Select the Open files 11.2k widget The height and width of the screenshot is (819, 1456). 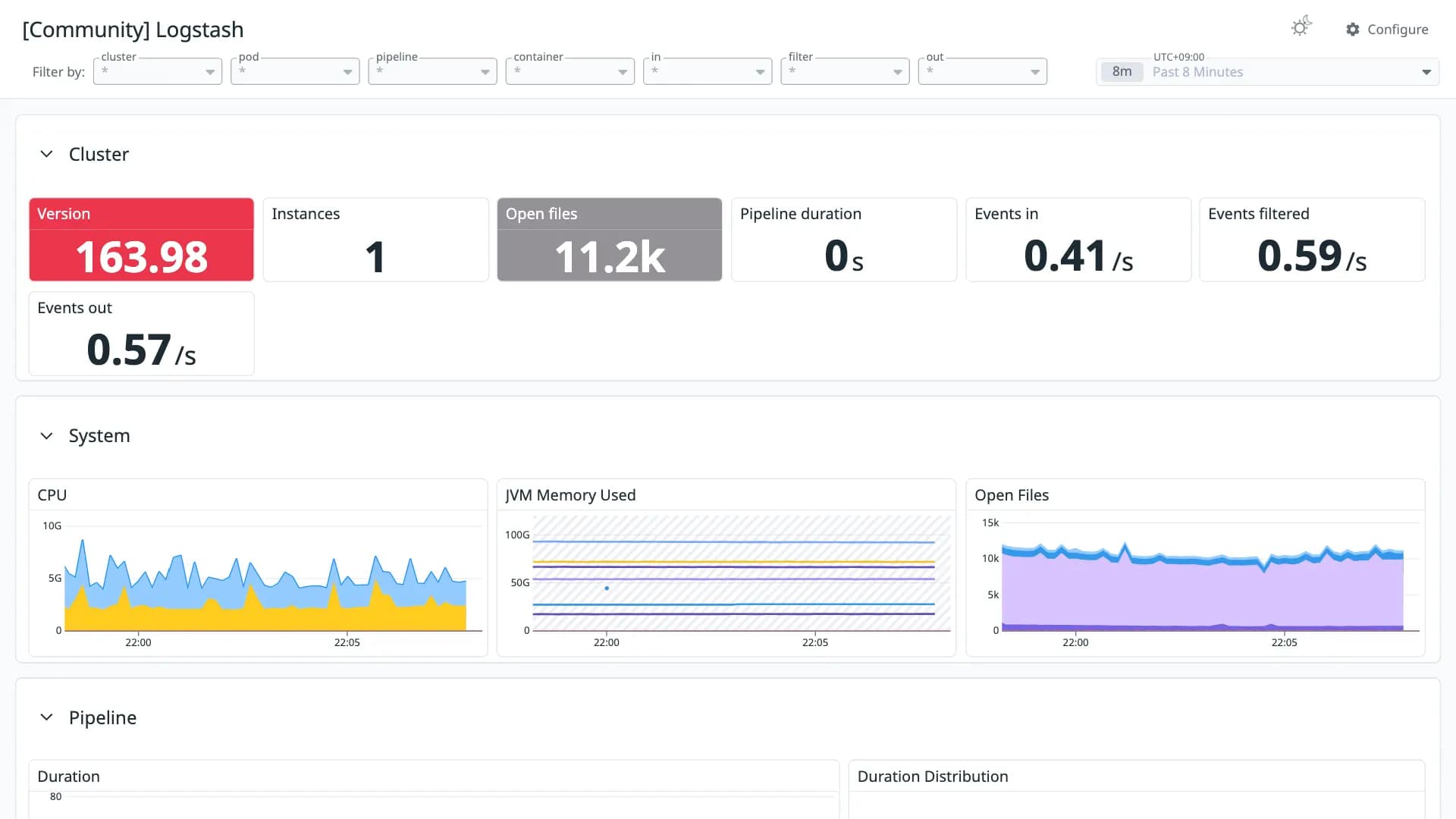pos(610,240)
